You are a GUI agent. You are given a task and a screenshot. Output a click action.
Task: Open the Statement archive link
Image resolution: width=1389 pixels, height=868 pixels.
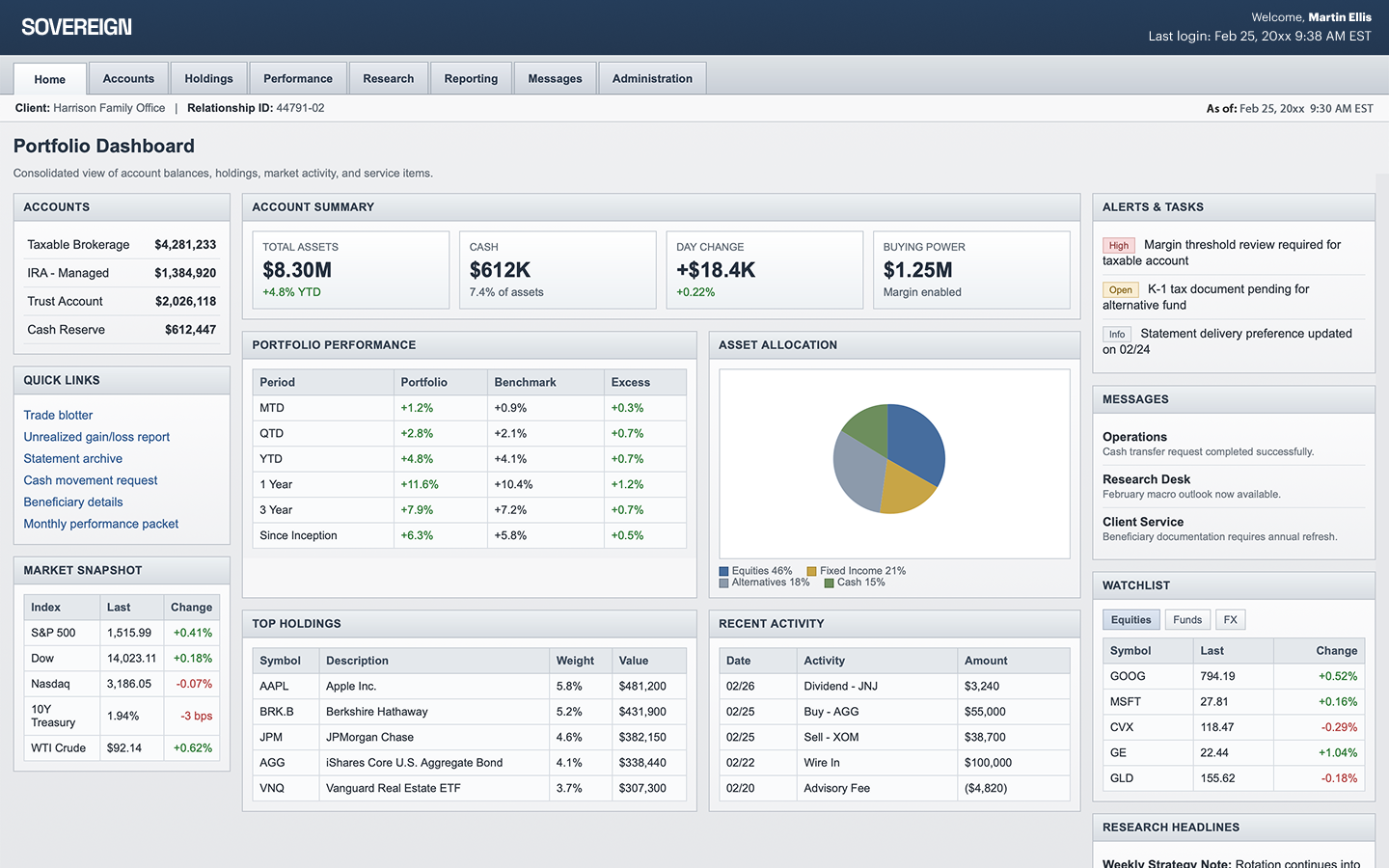point(73,459)
